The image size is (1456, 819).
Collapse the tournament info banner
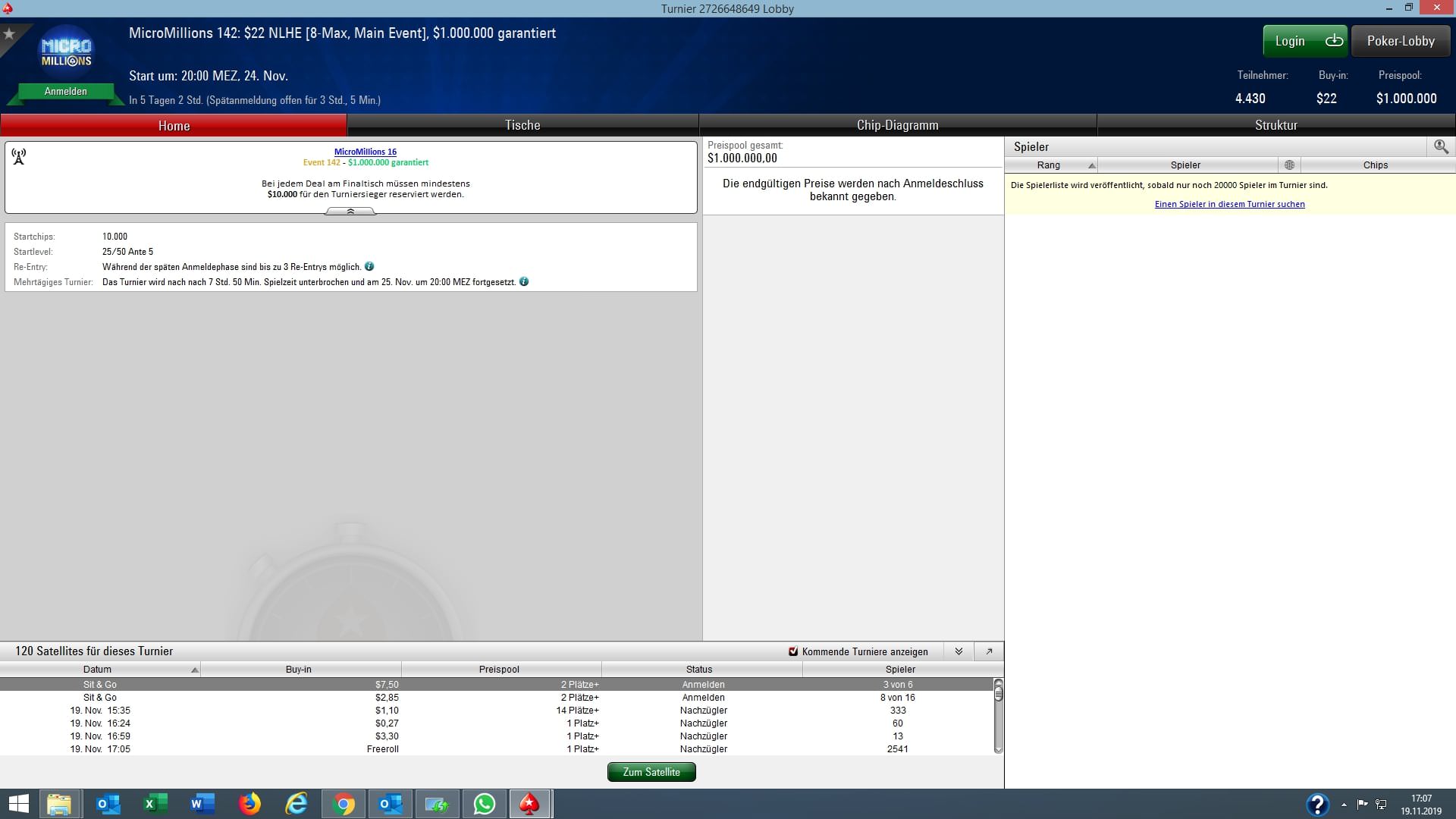coord(350,212)
